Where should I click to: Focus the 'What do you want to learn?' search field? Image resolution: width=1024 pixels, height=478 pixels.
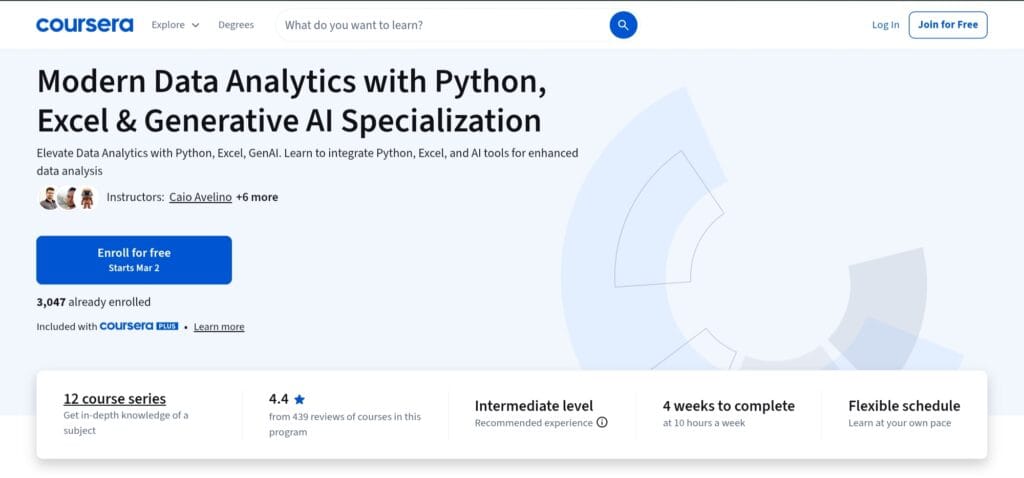pos(444,25)
